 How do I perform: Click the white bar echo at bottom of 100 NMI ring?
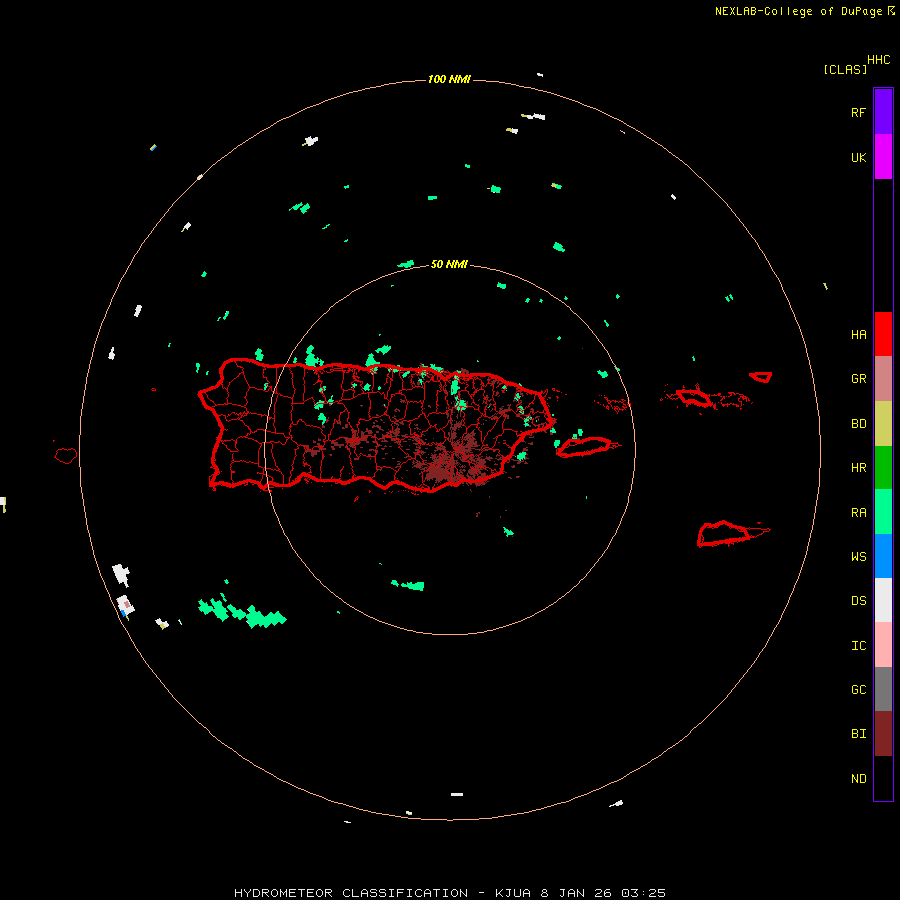(457, 794)
